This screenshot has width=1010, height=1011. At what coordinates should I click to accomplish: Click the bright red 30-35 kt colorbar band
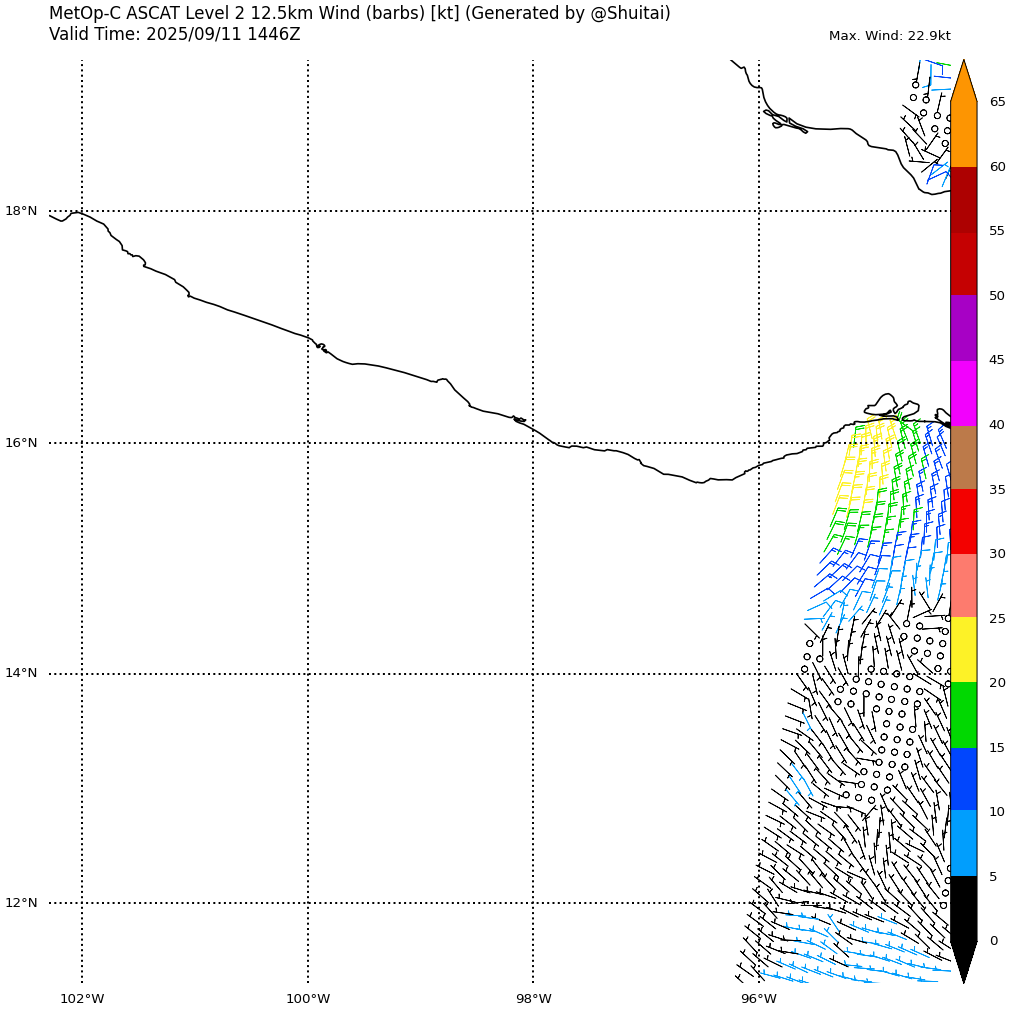pos(964,522)
